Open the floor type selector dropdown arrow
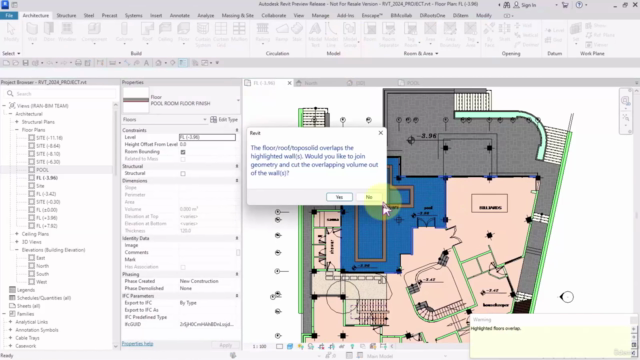The width and height of the screenshot is (640, 360). click(x=238, y=100)
